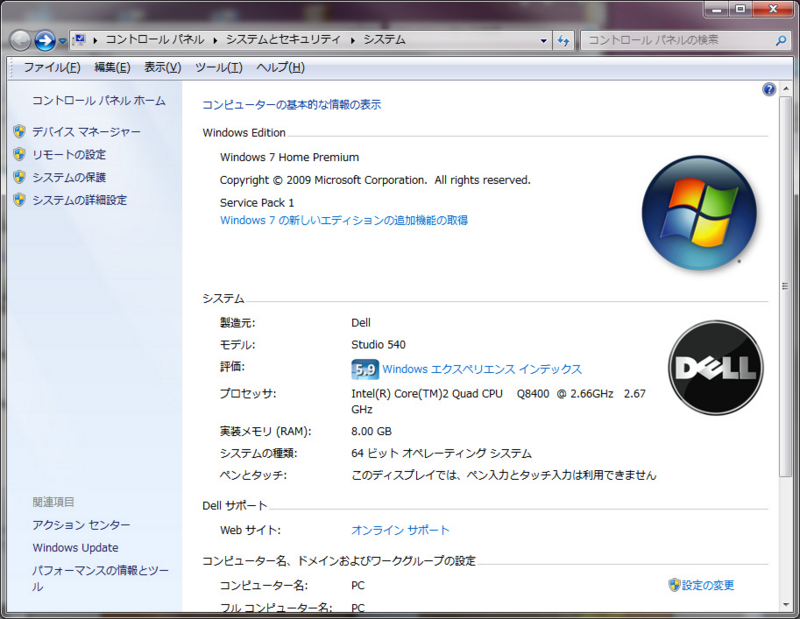
Task: Click the shield icon beside システムの詳細設定
Action: click(x=19, y=200)
